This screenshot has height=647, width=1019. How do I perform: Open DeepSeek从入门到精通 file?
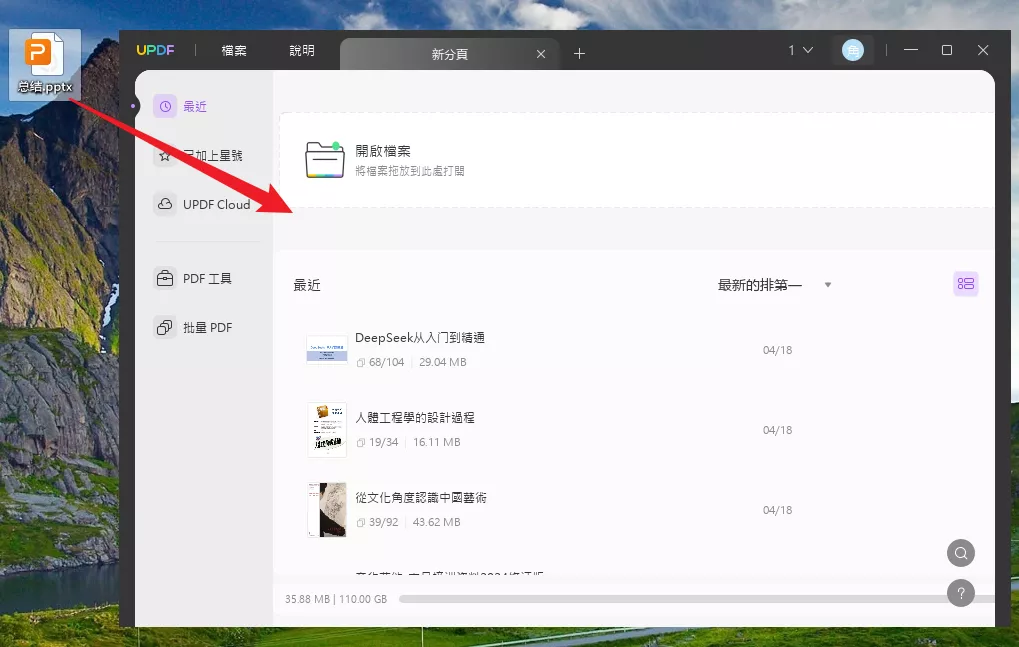pyautogui.click(x=419, y=338)
